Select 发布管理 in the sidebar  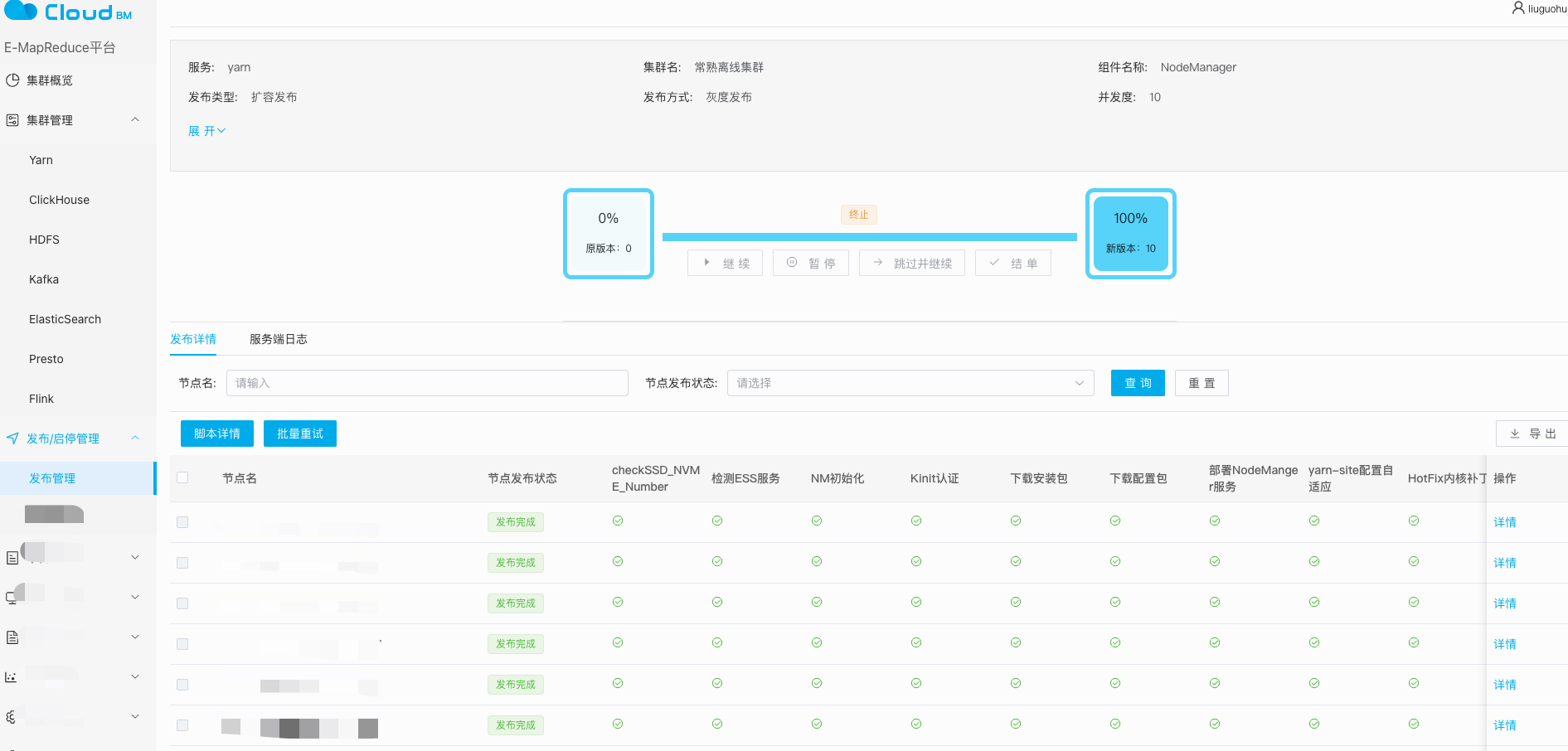[x=78, y=478]
